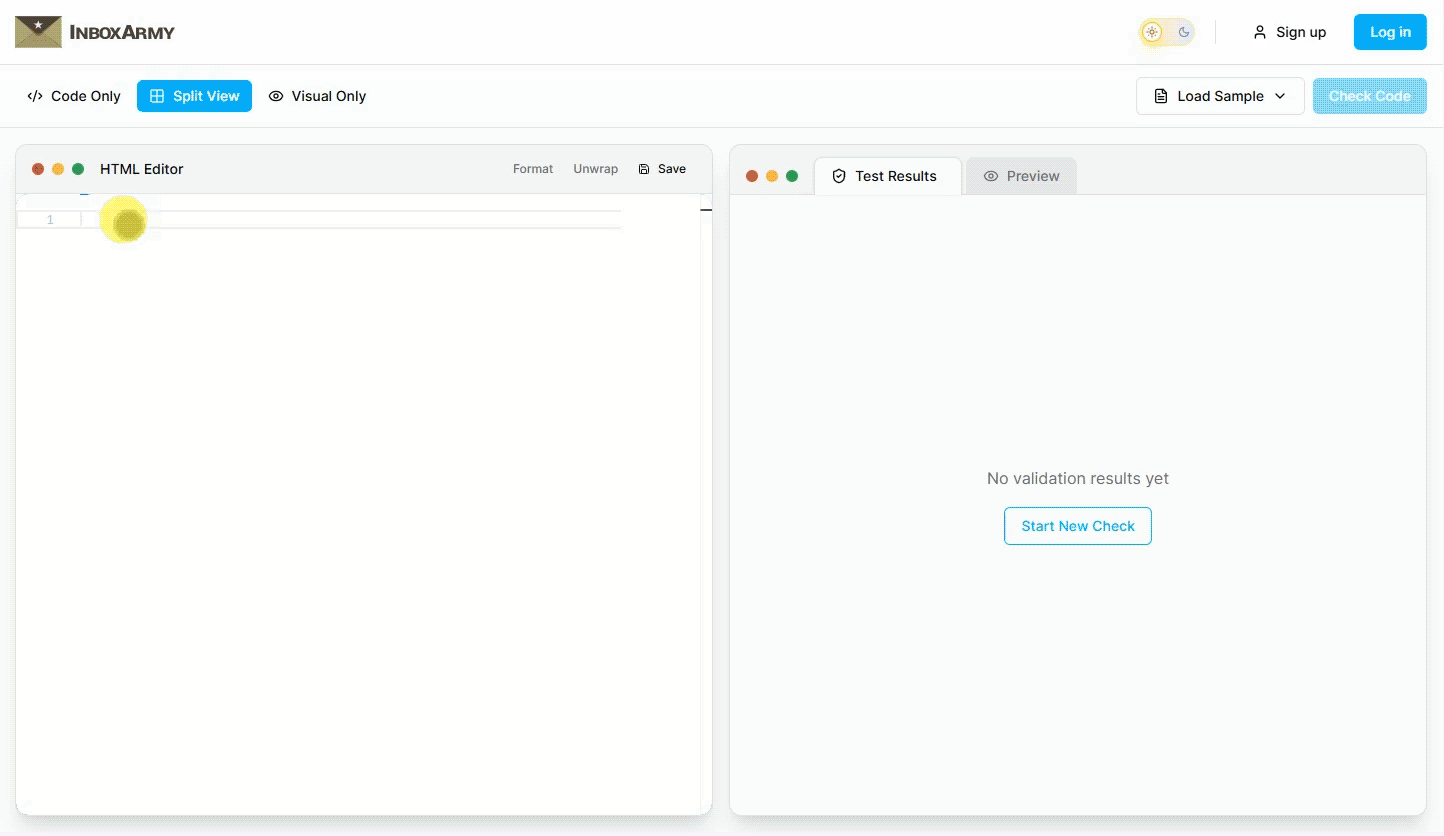Switch to dark mode using moon toggle
The image size is (1444, 836).
(1184, 31)
